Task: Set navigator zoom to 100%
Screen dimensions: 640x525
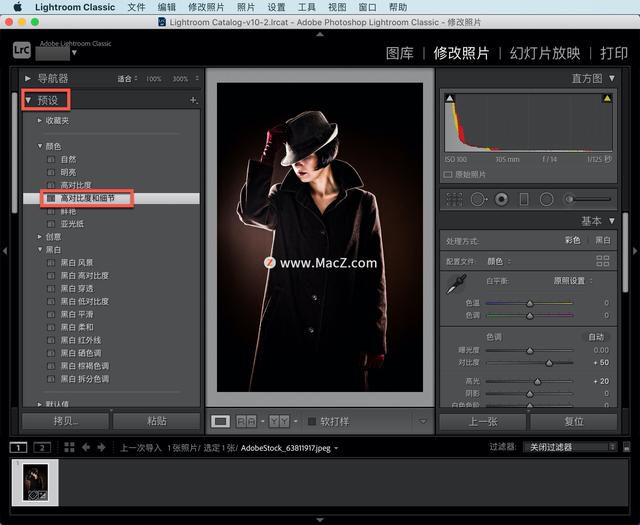Action: coord(154,79)
